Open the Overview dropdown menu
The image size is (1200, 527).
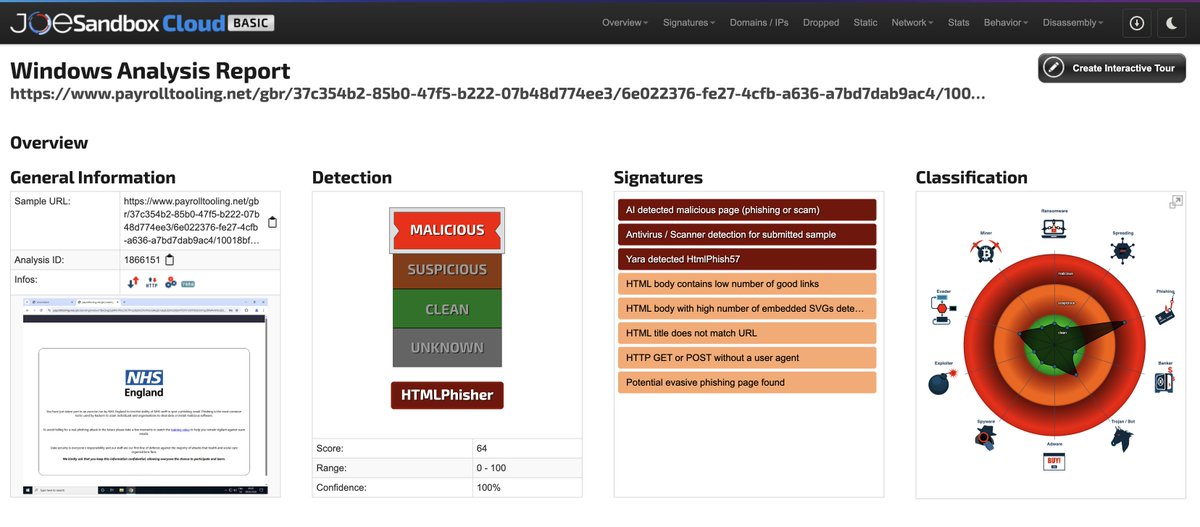[x=625, y=22]
